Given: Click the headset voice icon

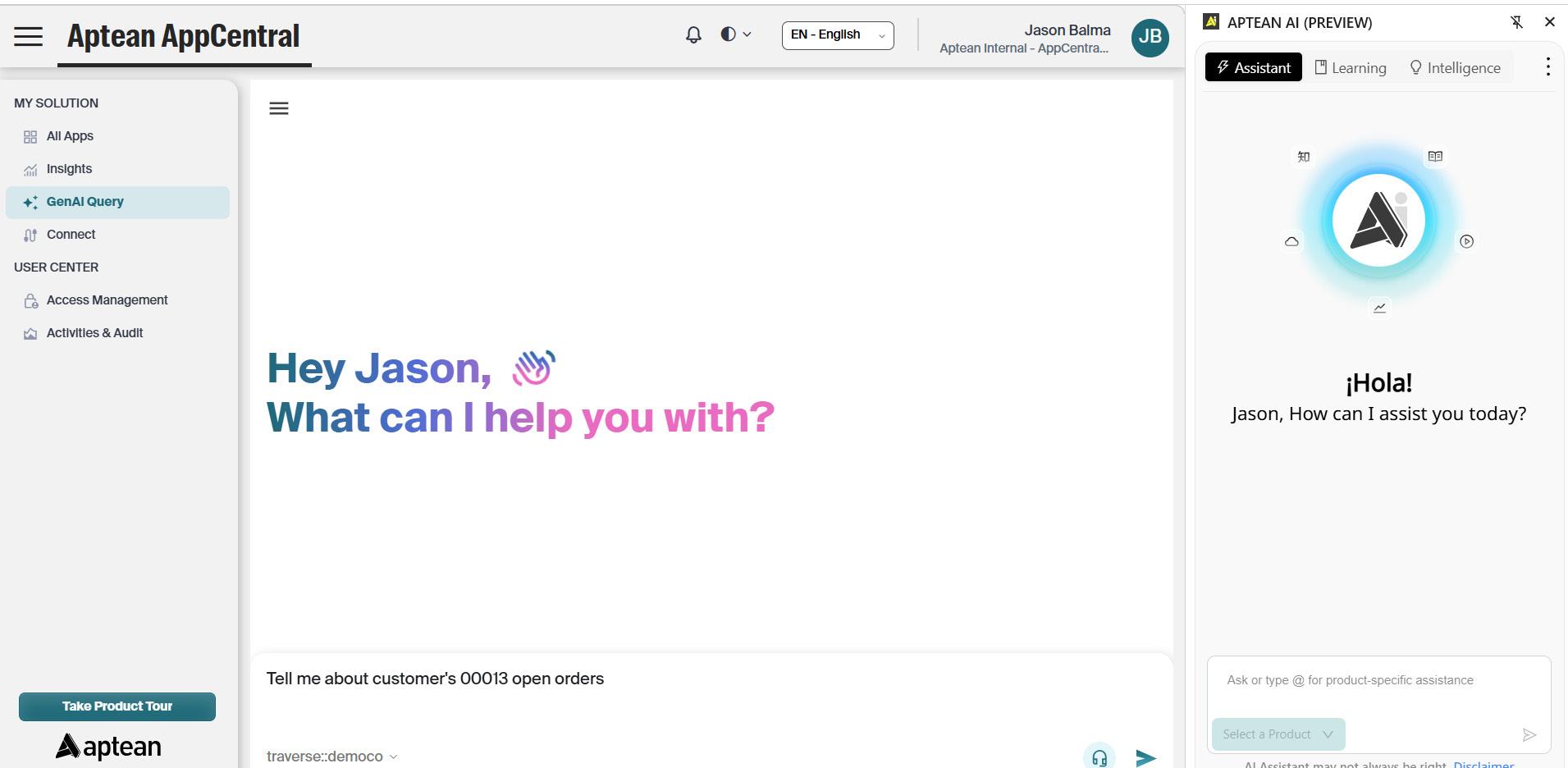Looking at the screenshot, I should [x=1099, y=757].
